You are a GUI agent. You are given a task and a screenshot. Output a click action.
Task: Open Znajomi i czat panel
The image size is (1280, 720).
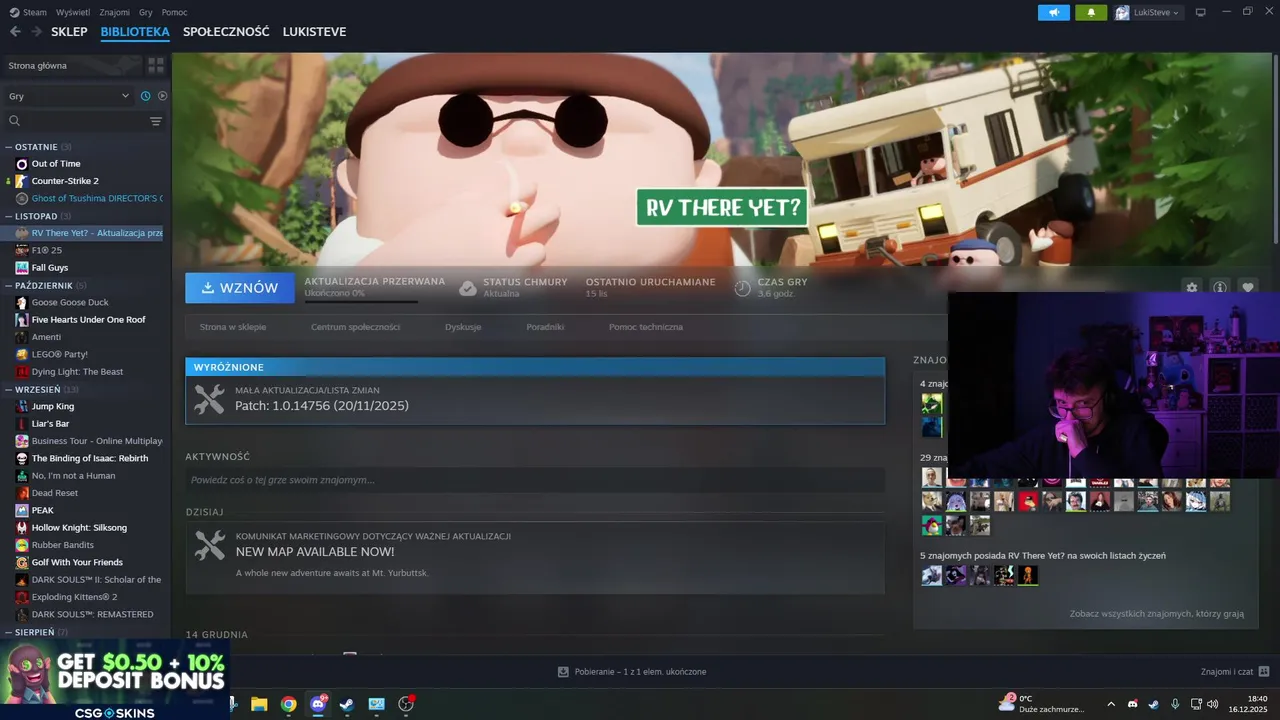(1235, 671)
